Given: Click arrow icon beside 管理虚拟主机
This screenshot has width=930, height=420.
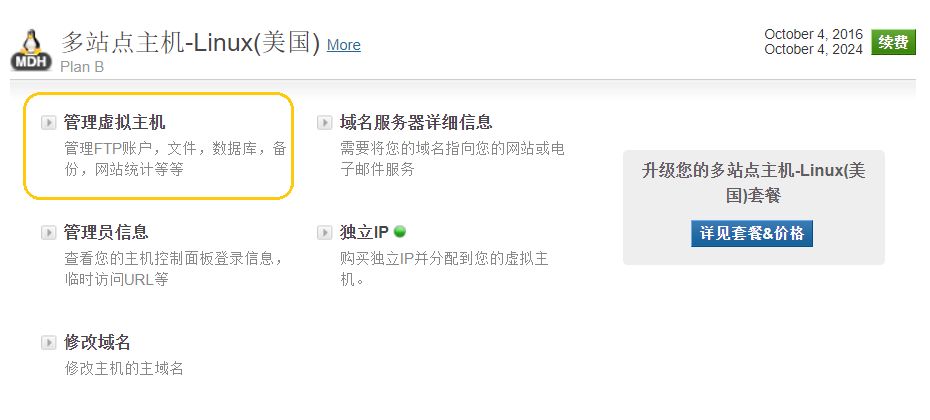Looking at the screenshot, I should [48, 123].
